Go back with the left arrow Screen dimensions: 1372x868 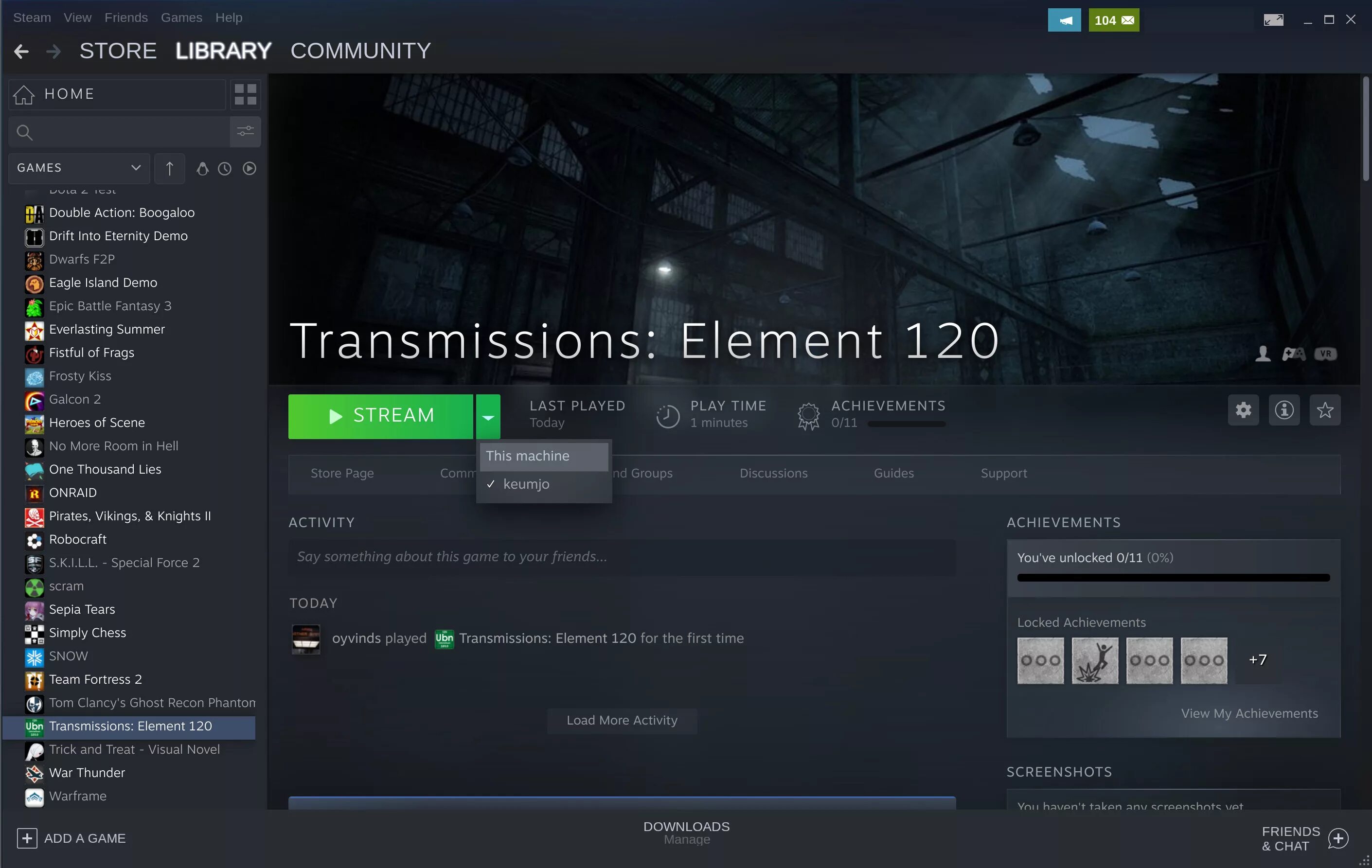(21, 52)
